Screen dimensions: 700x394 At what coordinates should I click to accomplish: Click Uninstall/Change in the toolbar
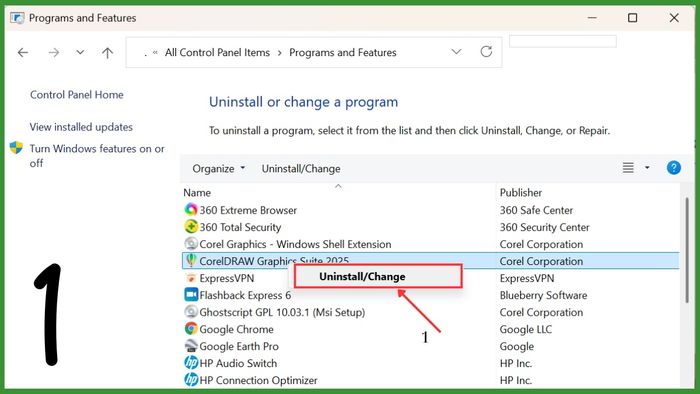click(301, 169)
